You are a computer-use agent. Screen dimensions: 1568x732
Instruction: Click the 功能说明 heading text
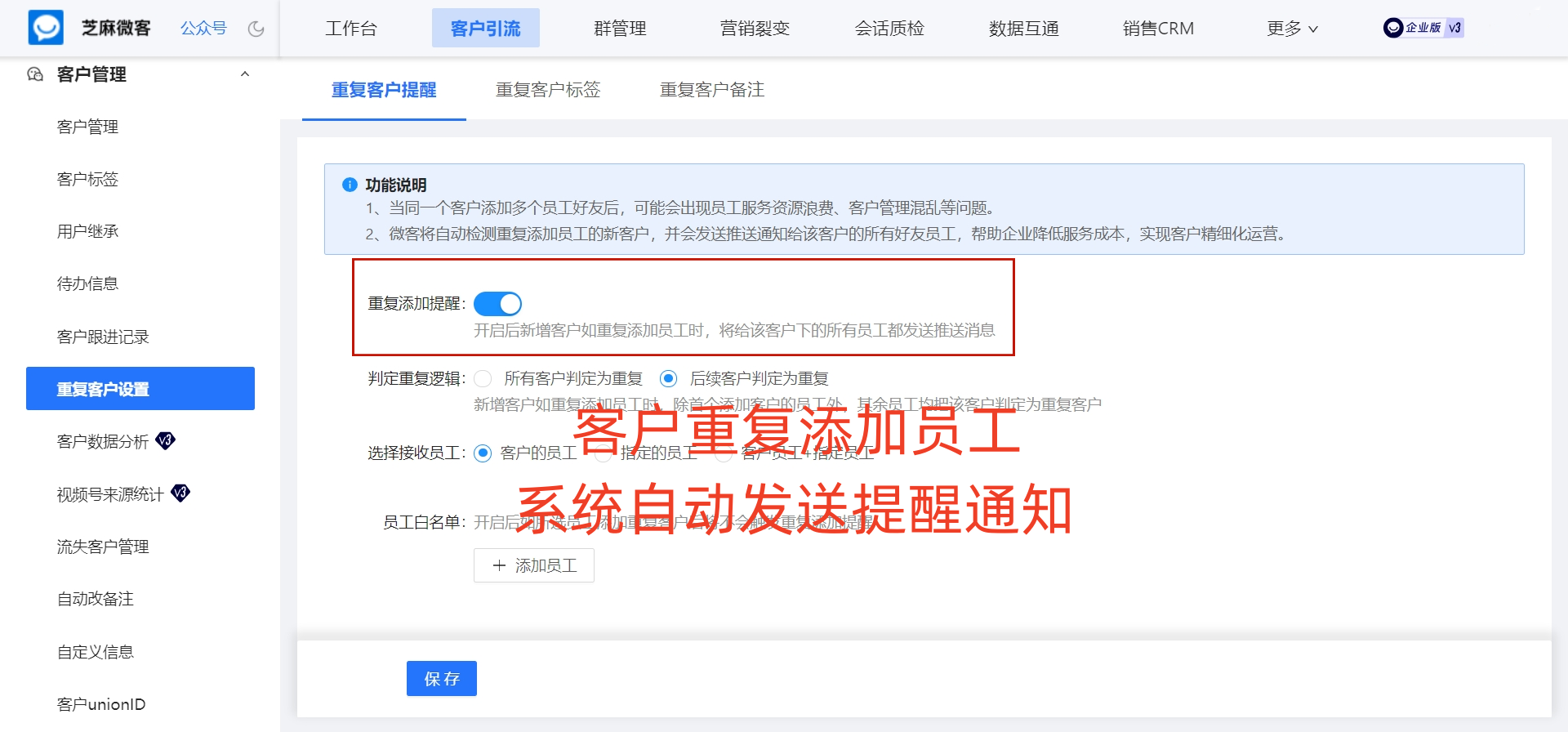(396, 185)
